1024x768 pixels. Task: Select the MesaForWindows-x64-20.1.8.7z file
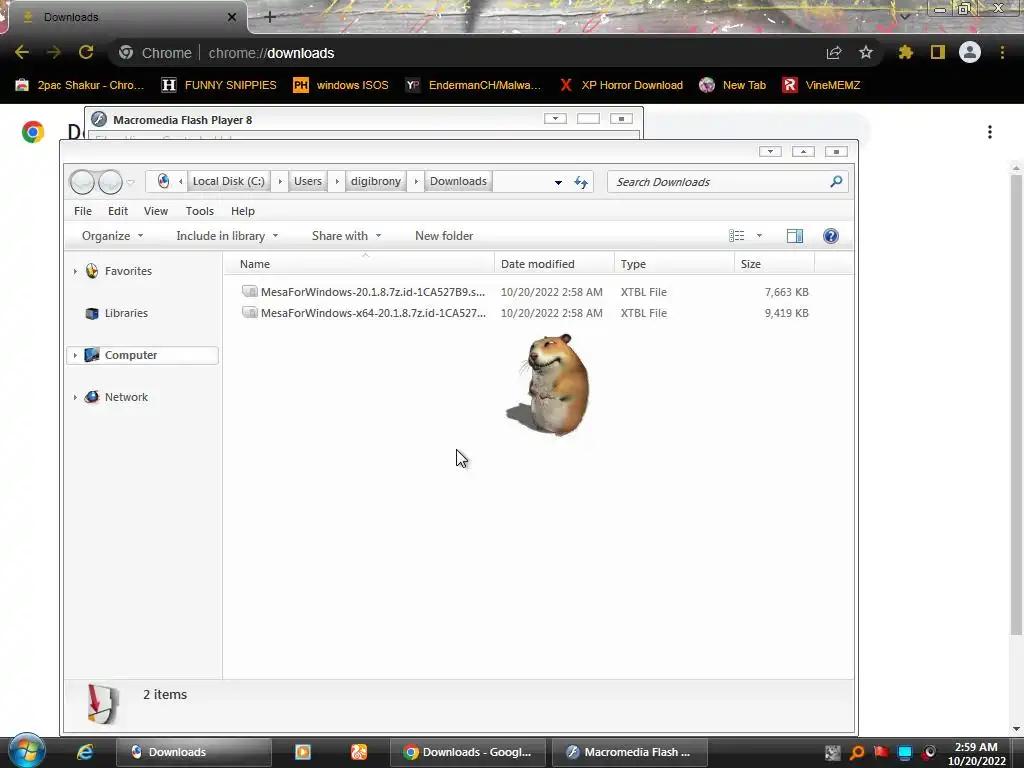pyautogui.click(x=525, y=313)
